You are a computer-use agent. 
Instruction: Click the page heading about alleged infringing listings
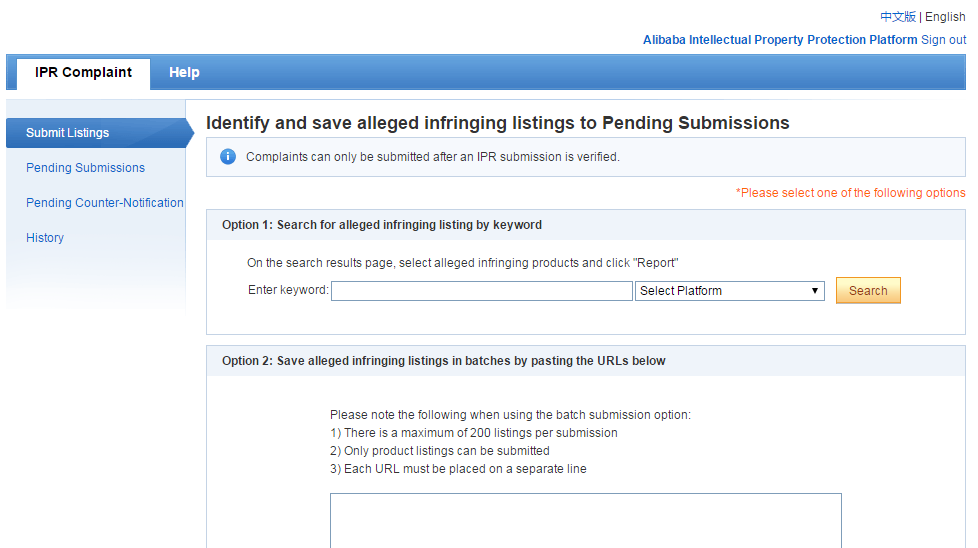498,123
